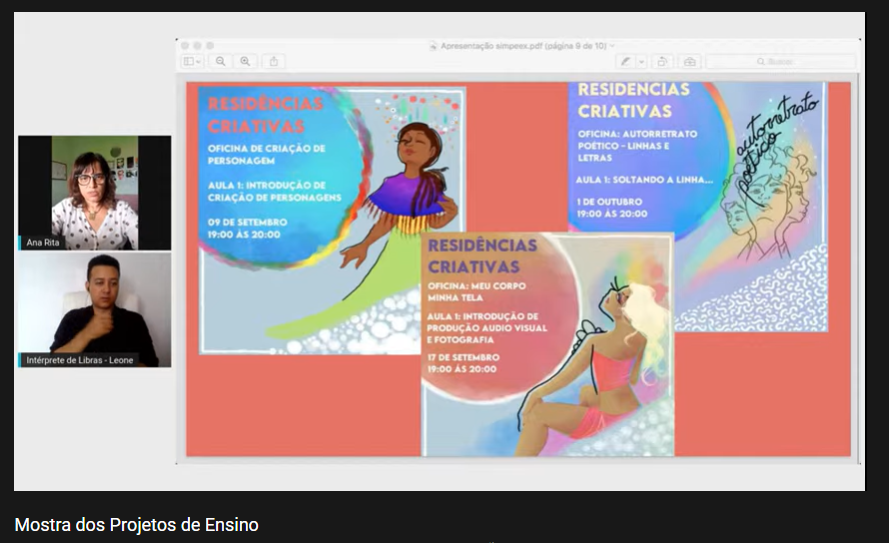Open the sidebar view options menu
This screenshot has width=889, height=543.
(190, 61)
